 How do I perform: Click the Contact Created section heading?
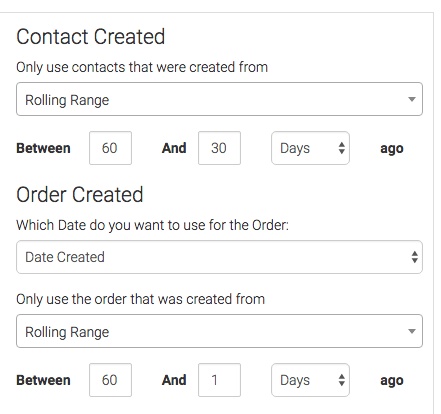91,37
